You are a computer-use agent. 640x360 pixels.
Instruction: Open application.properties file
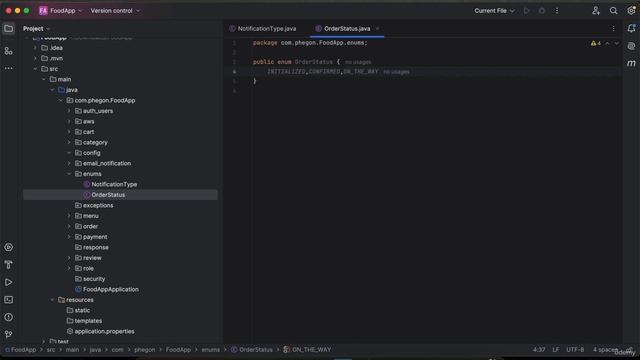[104, 331]
